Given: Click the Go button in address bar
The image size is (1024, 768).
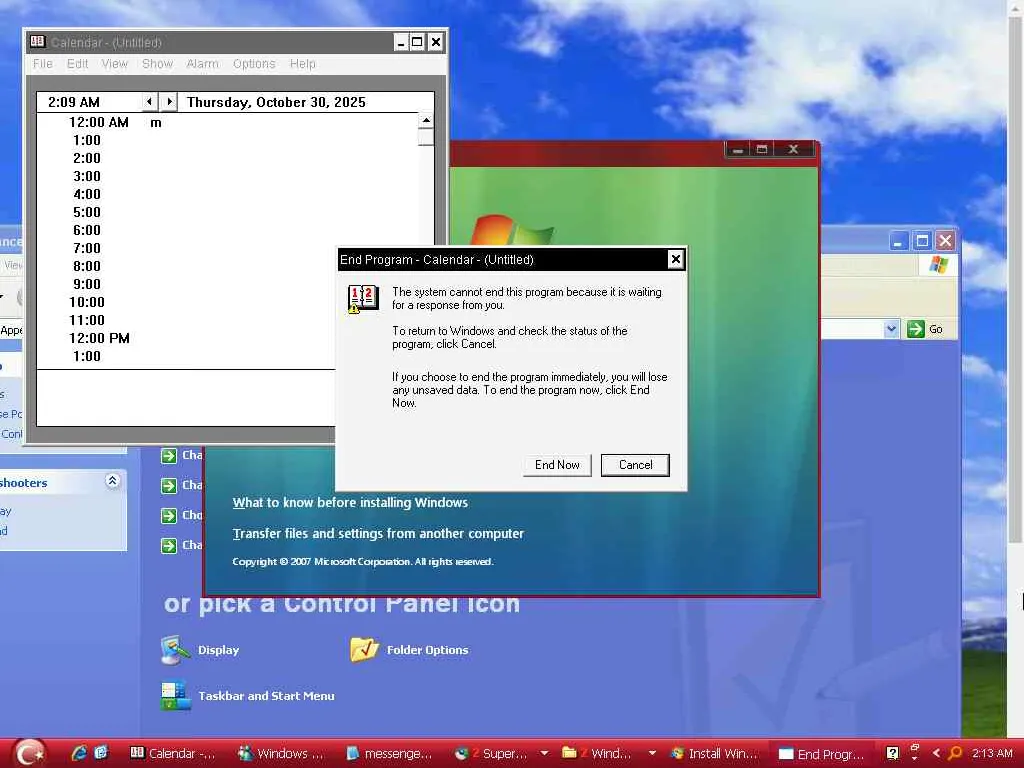Looking at the screenshot, I should tap(925, 329).
